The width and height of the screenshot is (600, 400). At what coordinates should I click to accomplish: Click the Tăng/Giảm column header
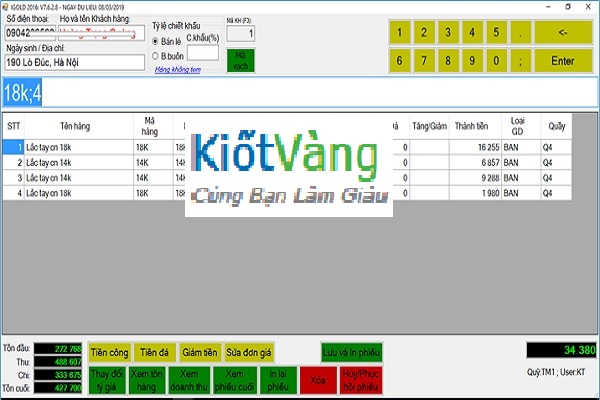click(429, 126)
